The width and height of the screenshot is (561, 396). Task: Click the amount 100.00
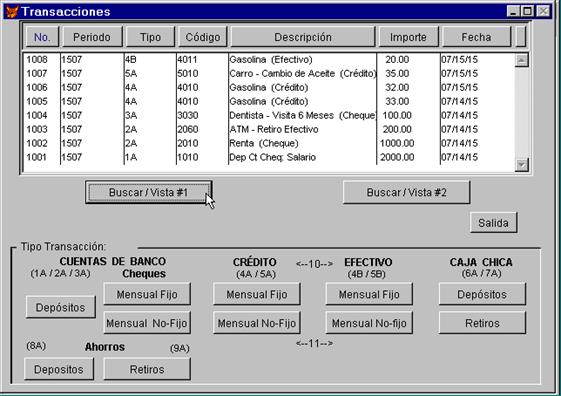397,115
